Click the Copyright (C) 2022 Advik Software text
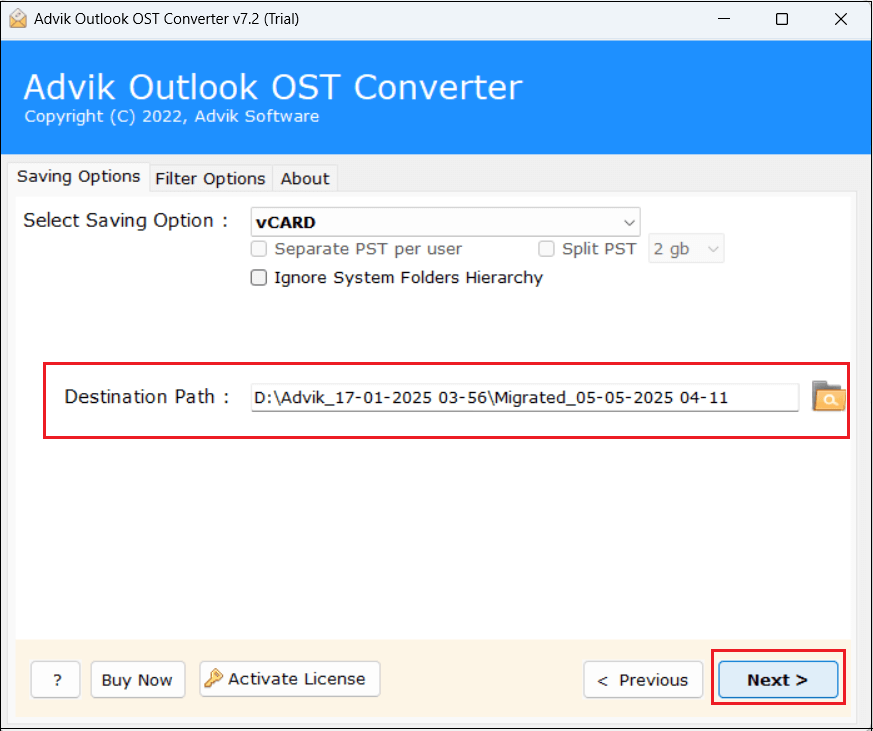 pyautogui.click(x=171, y=116)
